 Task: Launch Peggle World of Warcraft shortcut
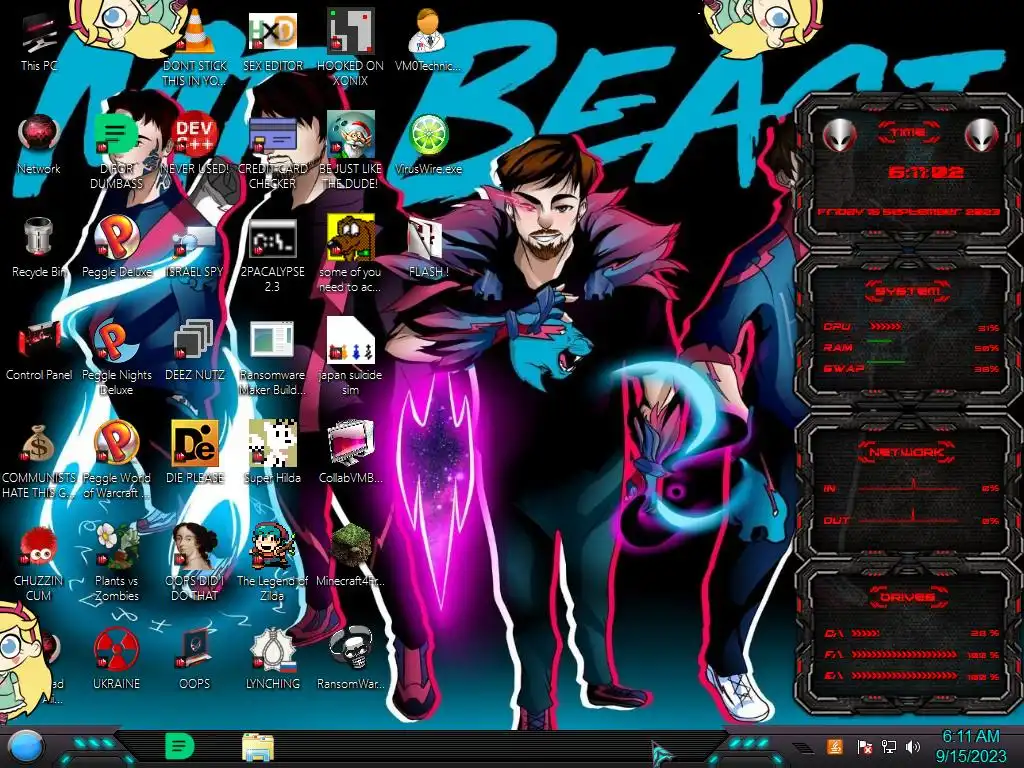click(x=116, y=461)
